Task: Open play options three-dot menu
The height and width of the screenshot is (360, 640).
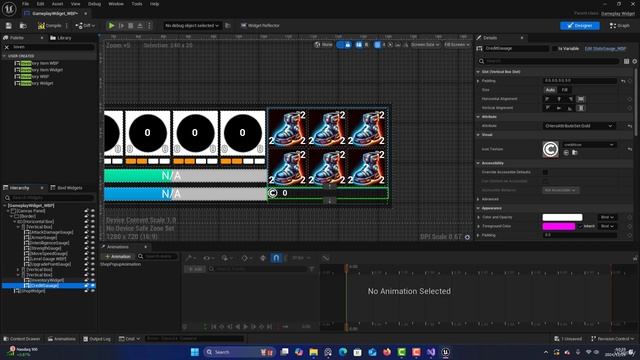Action: point(149,26)
